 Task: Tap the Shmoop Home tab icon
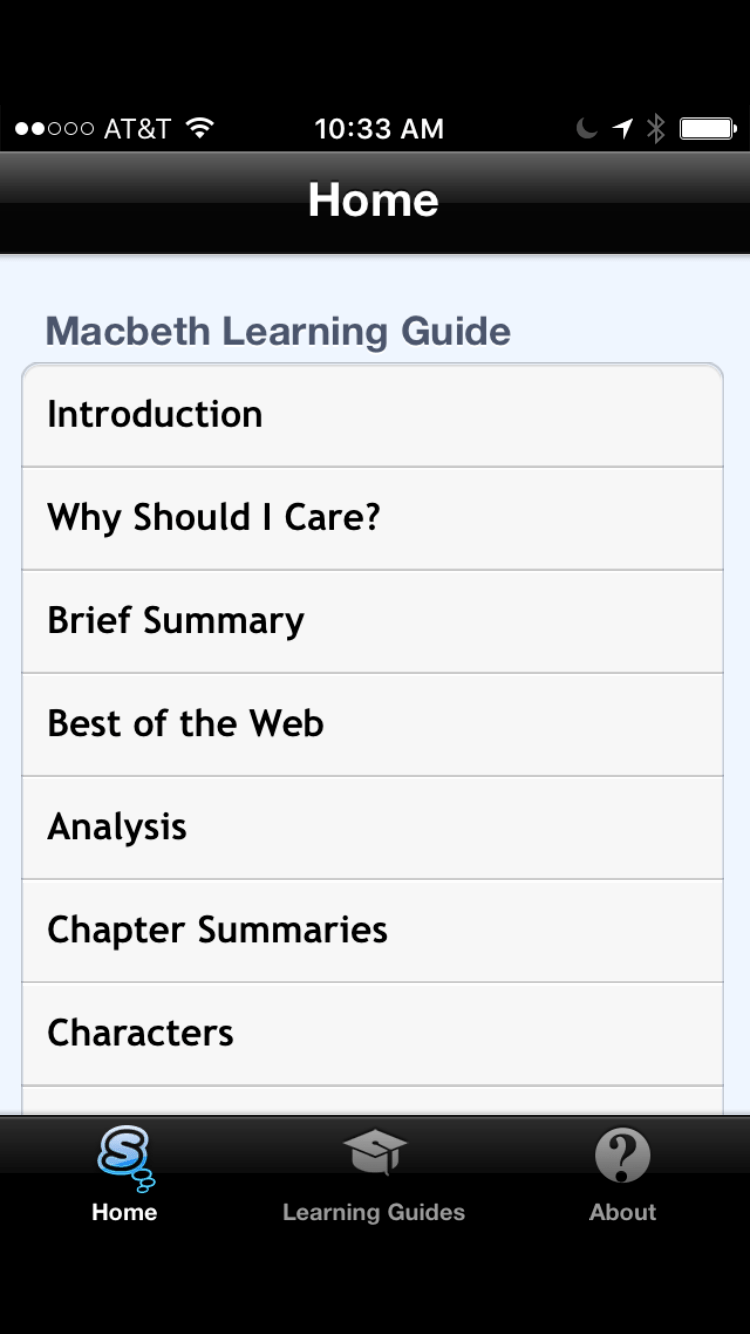(124, 1158)
